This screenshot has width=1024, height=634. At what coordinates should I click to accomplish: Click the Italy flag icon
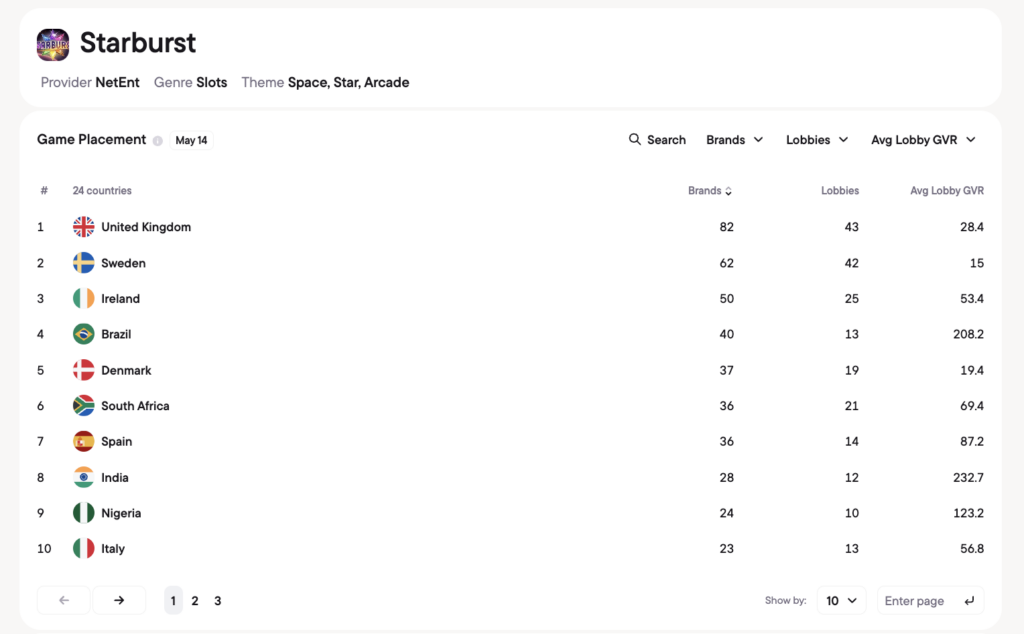pos(84,548)
